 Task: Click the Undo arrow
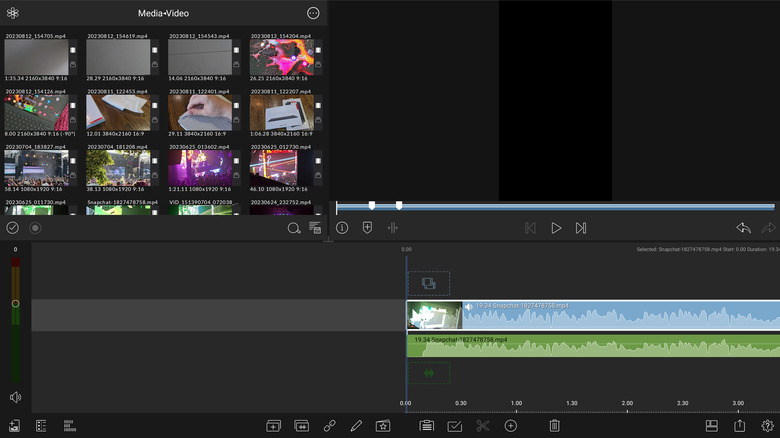[743, 228]
